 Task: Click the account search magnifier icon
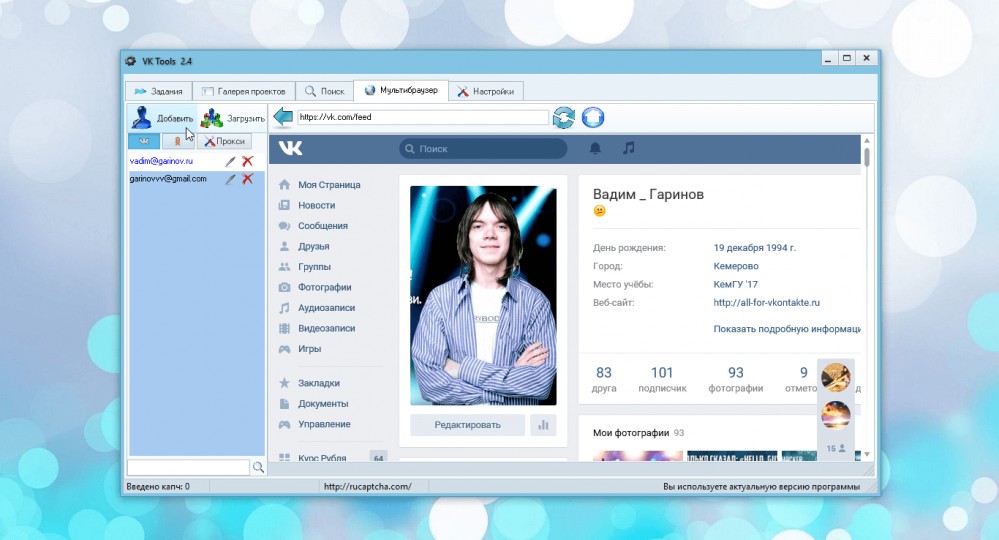[258, 467]
